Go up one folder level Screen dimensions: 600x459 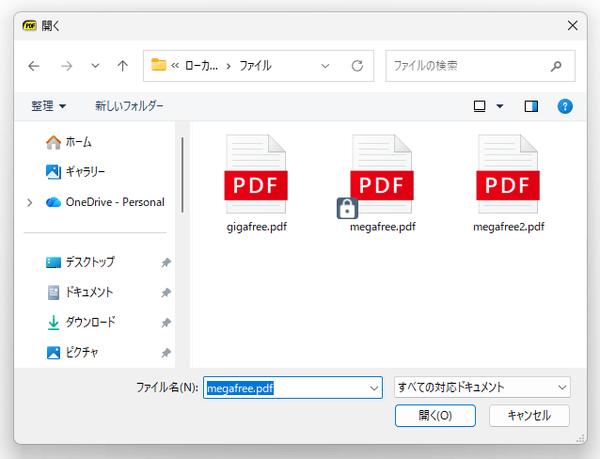(x=122, y=66)
